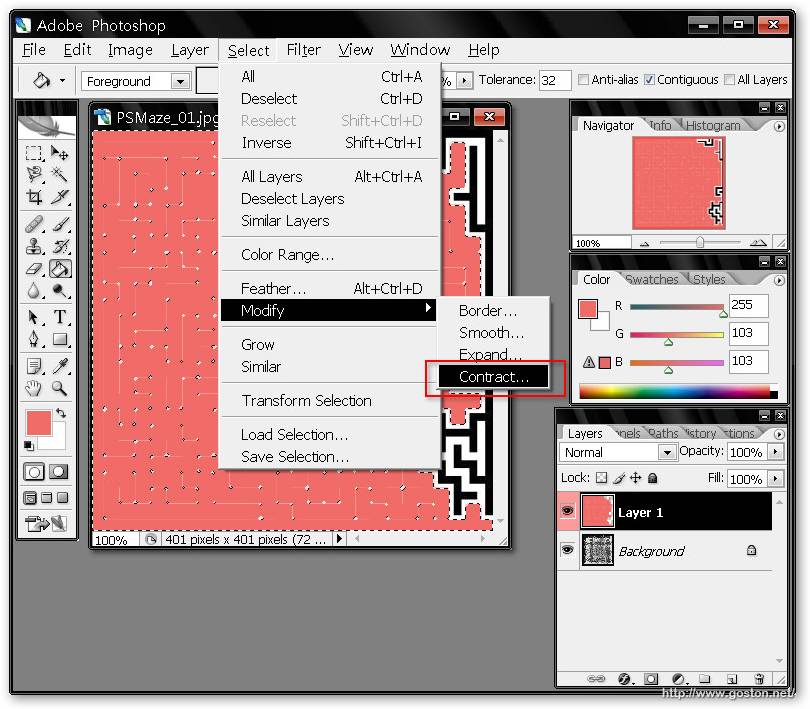Image resolution: width=810 pixels, height=709 pixels.
Task: Open the Normal blend mode dropdown
Action: click(x=667, y=453)
